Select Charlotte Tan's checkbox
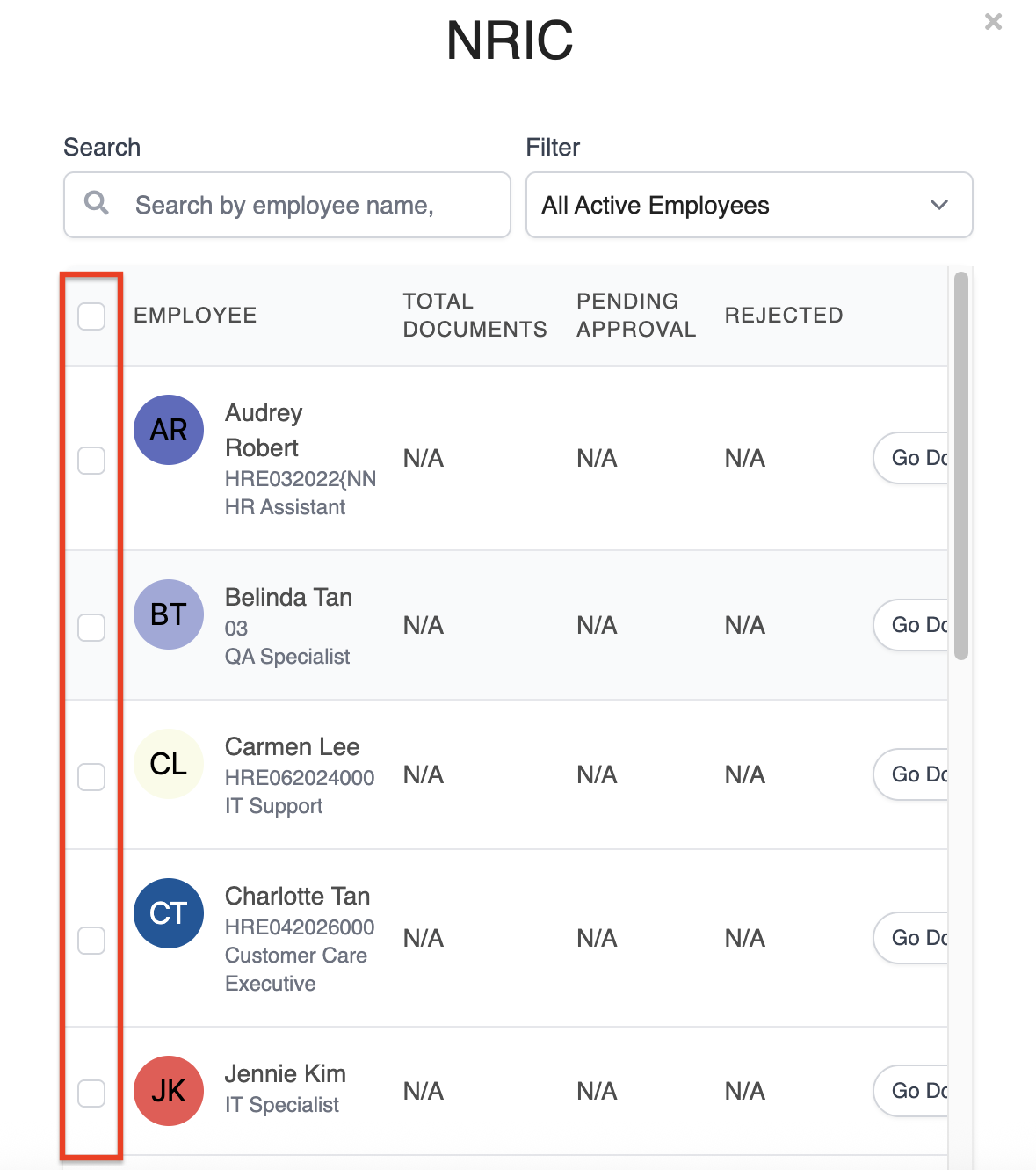 91,941
